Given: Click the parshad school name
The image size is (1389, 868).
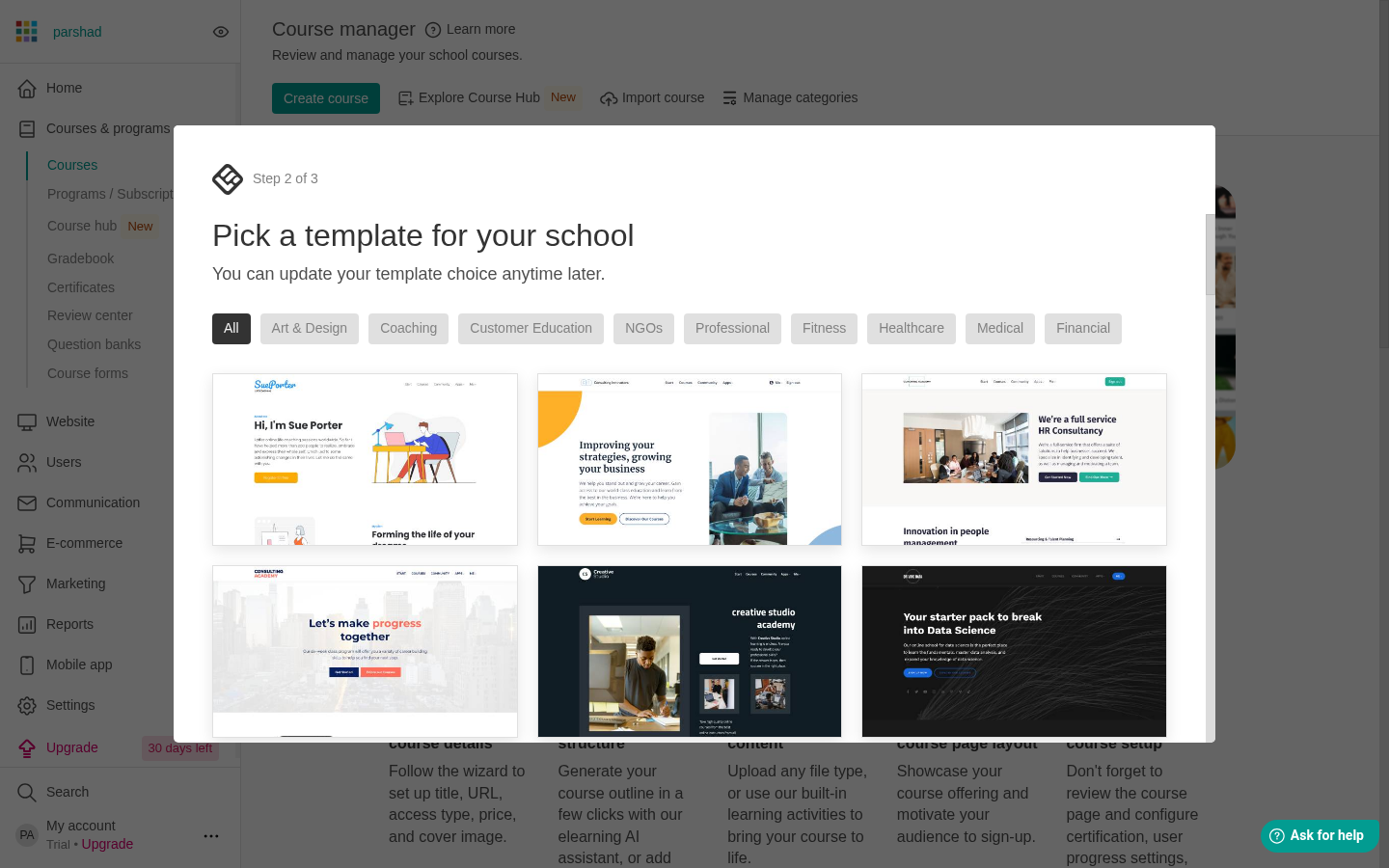Looking at the screenshot, I should coord(77,32).
